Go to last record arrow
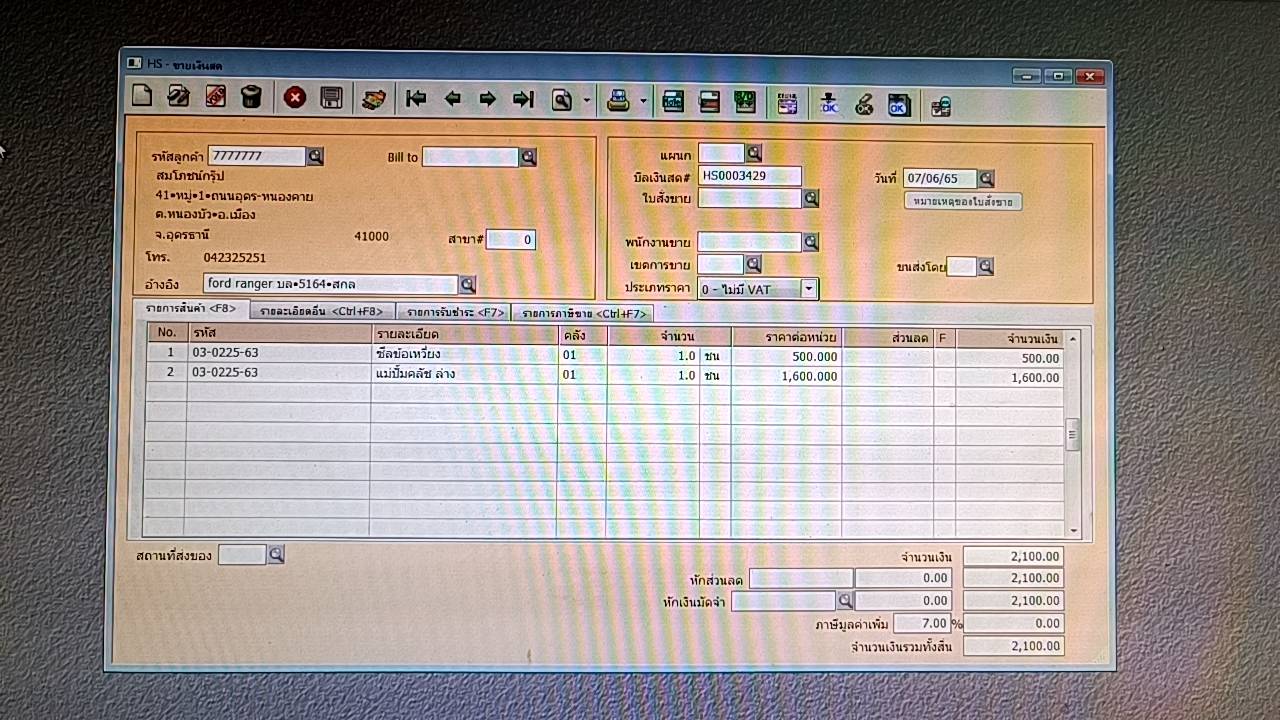This screenshot has height=720, width=1280. 523,98
